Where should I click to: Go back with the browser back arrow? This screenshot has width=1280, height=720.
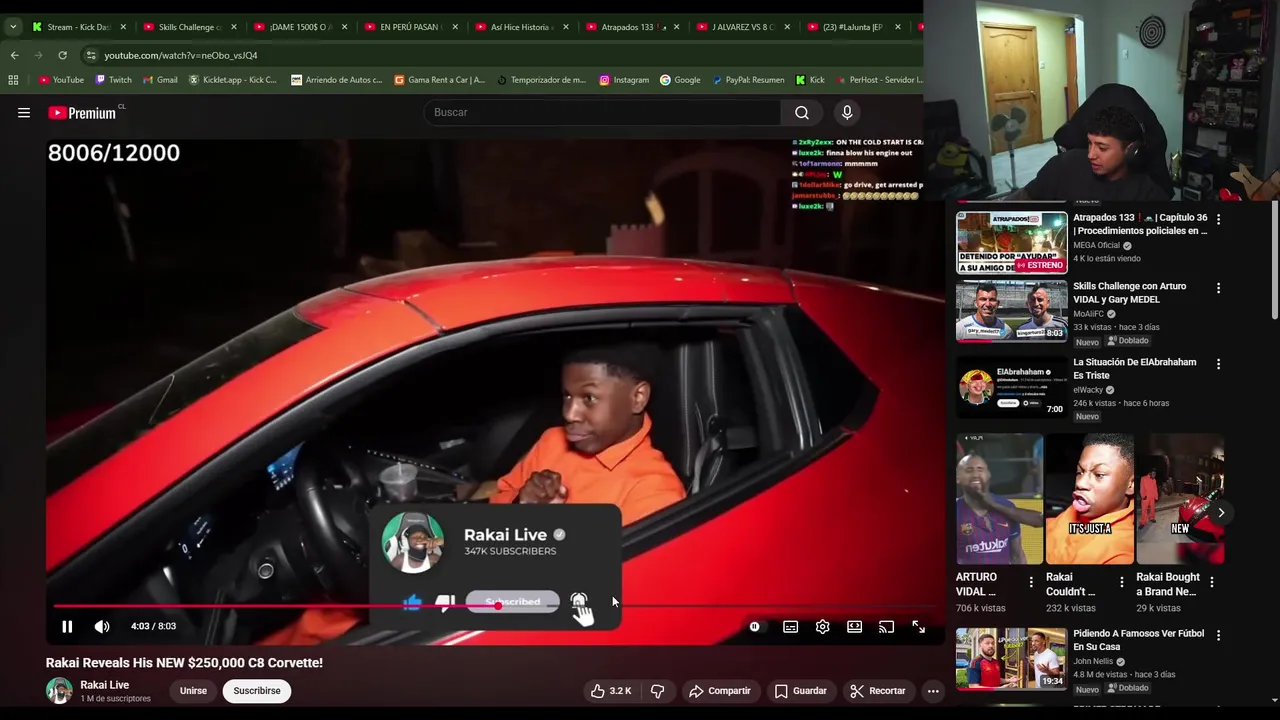pyautogui.click(x=14, y=55)
